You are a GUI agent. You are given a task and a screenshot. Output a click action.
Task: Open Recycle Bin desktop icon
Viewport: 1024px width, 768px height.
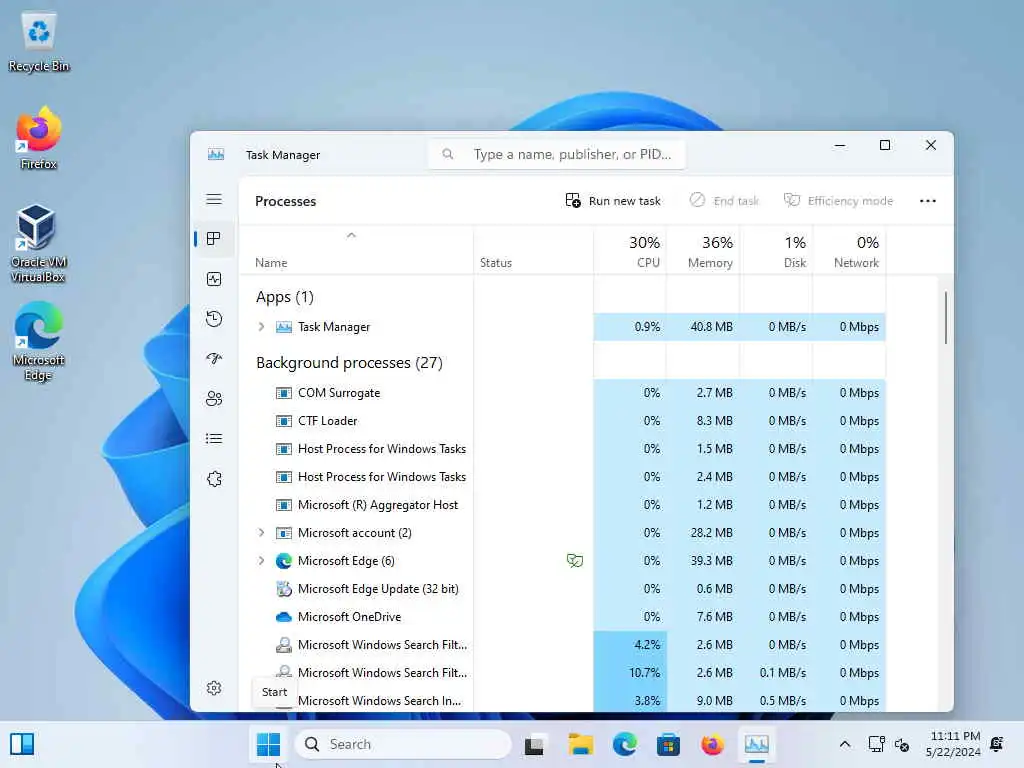coord(39,42)
